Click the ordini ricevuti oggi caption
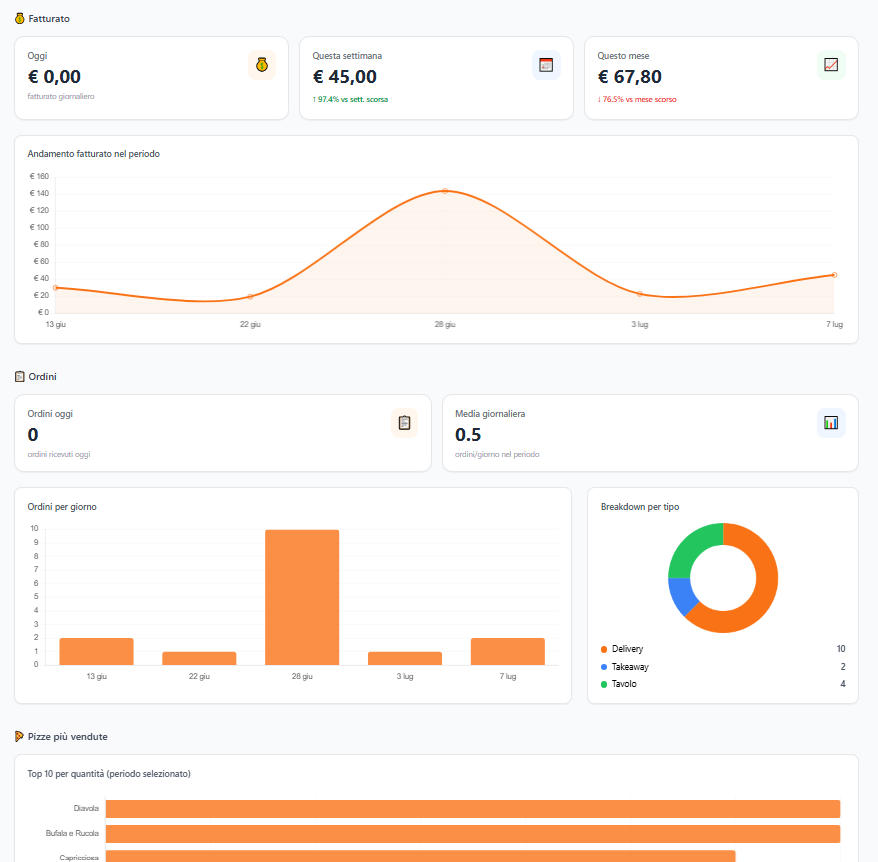 [59, 454]
